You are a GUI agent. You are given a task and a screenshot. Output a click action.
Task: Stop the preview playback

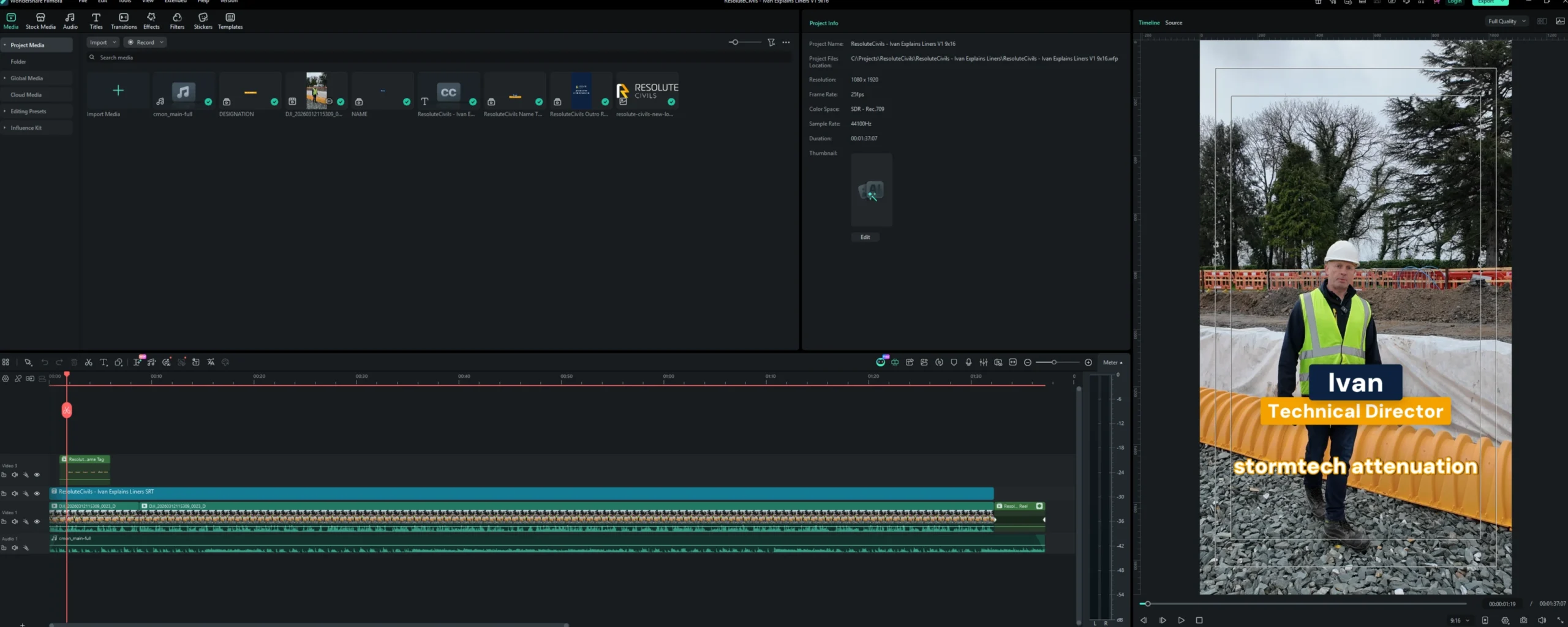(x=1199, y=620)
